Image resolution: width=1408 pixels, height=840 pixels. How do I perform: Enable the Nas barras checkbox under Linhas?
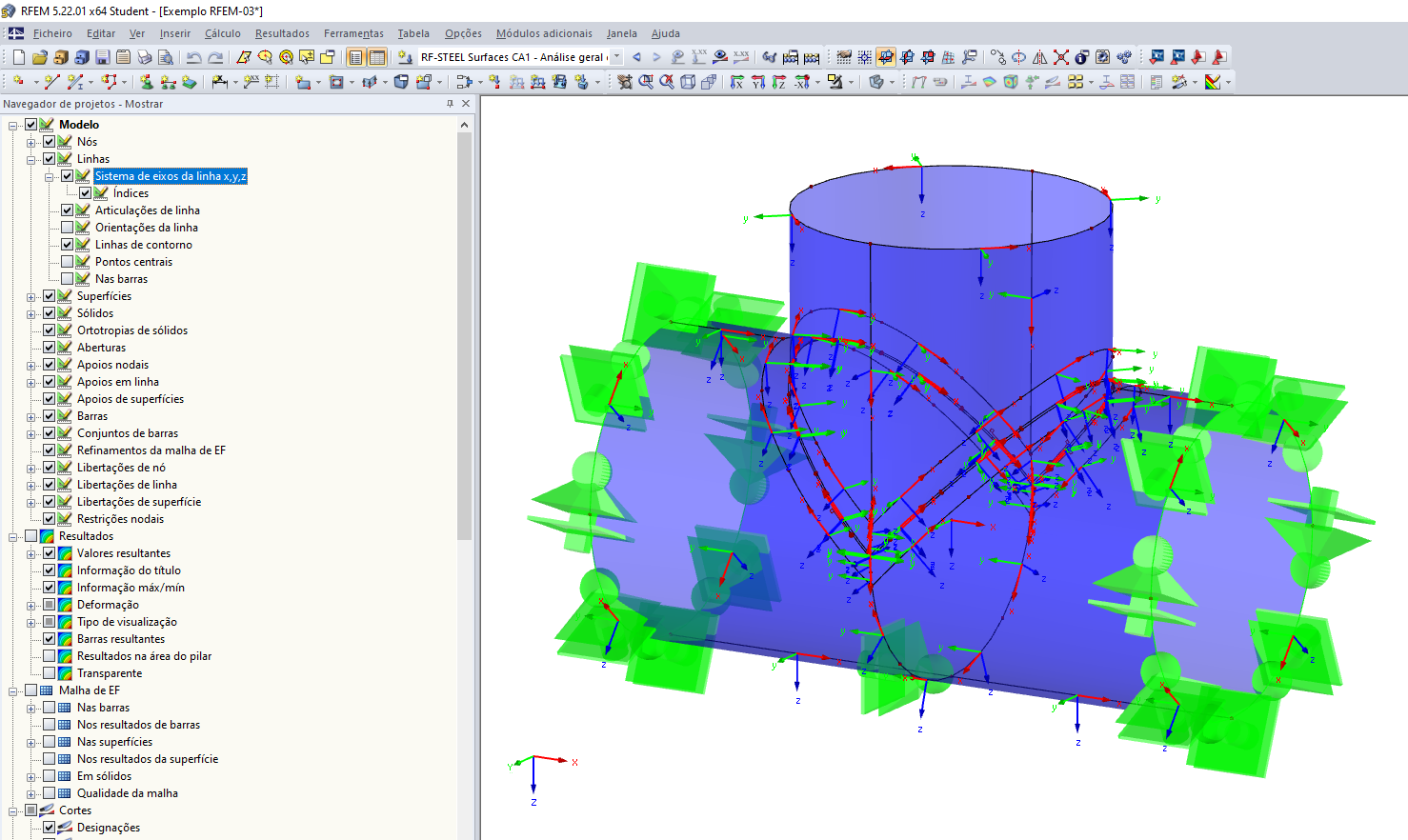tap(67, 279)
